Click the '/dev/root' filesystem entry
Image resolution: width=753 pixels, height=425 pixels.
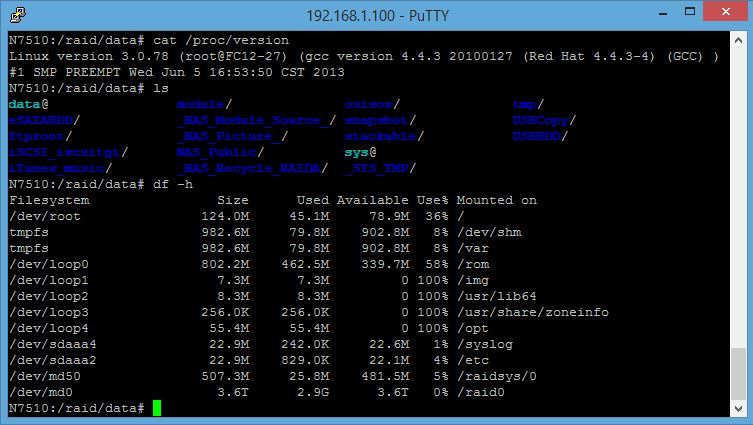coord(45,217)
